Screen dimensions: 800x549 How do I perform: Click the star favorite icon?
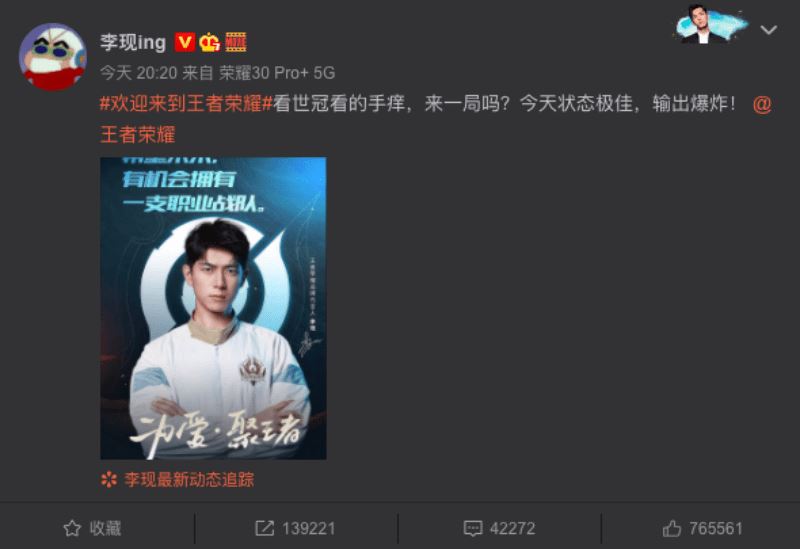(x=72, y=528)
